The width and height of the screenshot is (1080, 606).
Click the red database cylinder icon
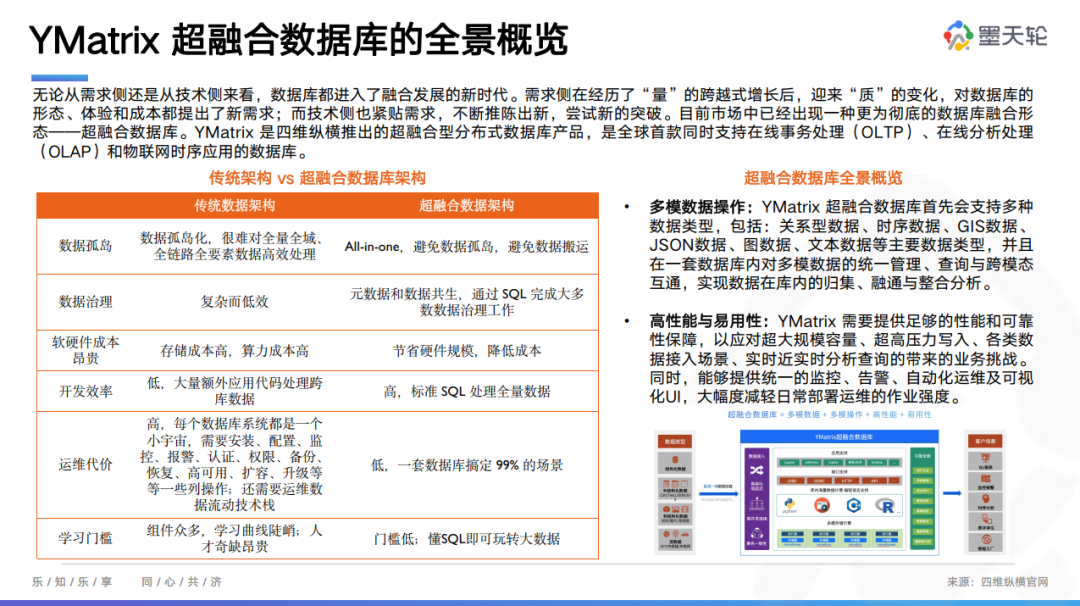675,460
